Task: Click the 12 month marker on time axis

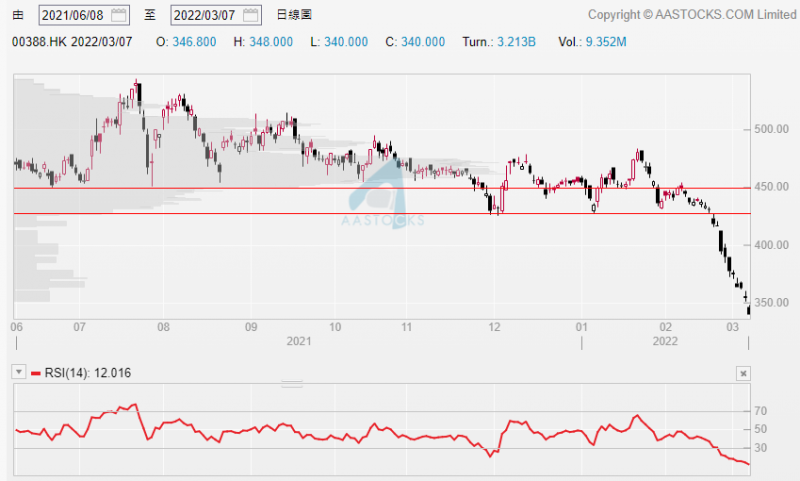Action: click(x=494, y=326)
